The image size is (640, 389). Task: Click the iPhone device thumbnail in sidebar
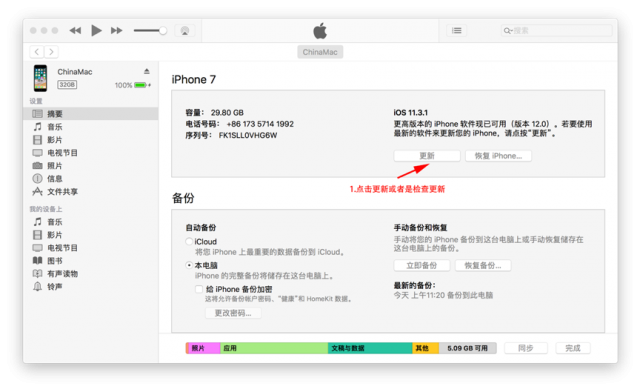[x=40, y=78]
